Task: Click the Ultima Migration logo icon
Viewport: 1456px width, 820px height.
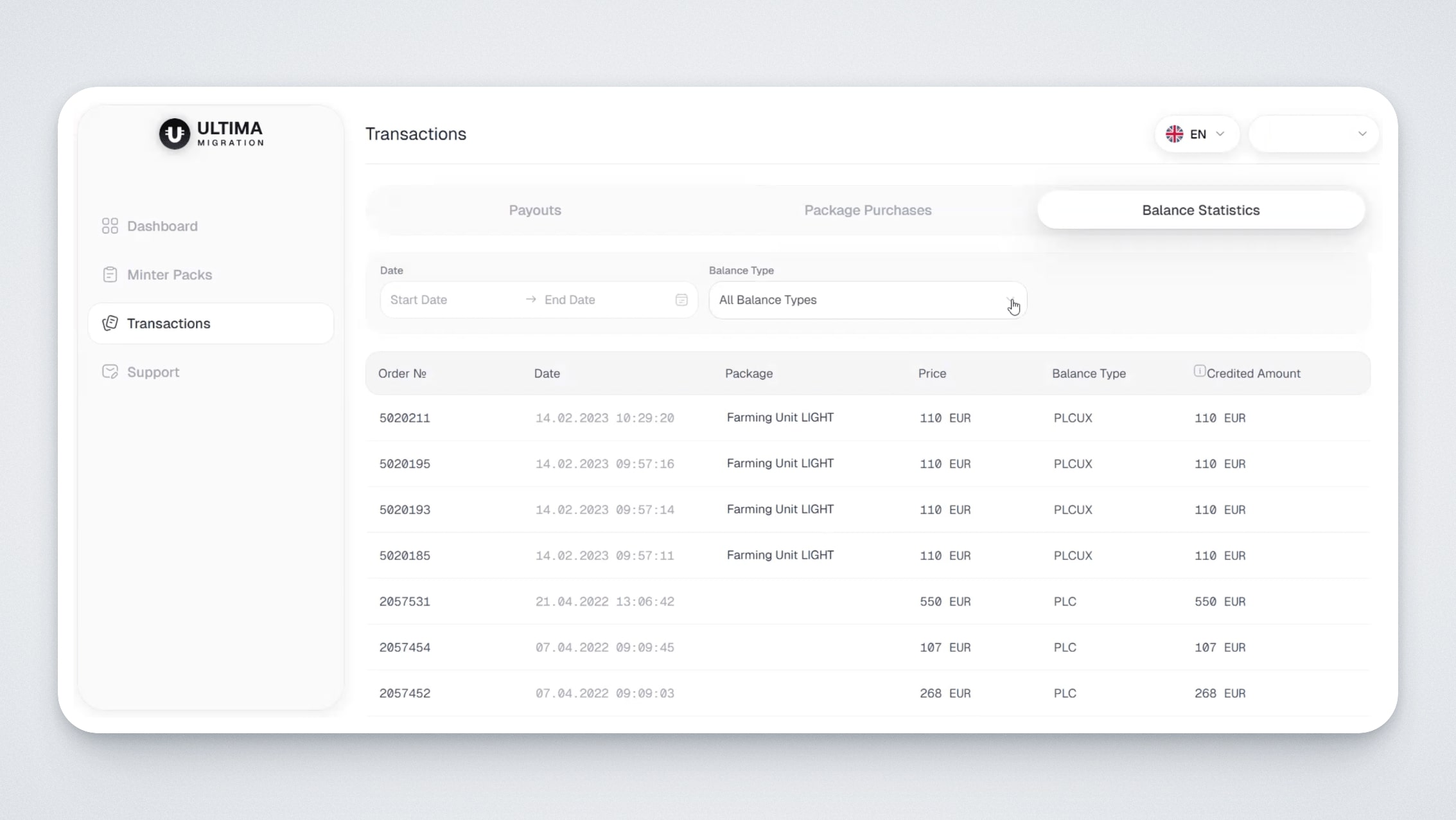Action: (174, 134)
